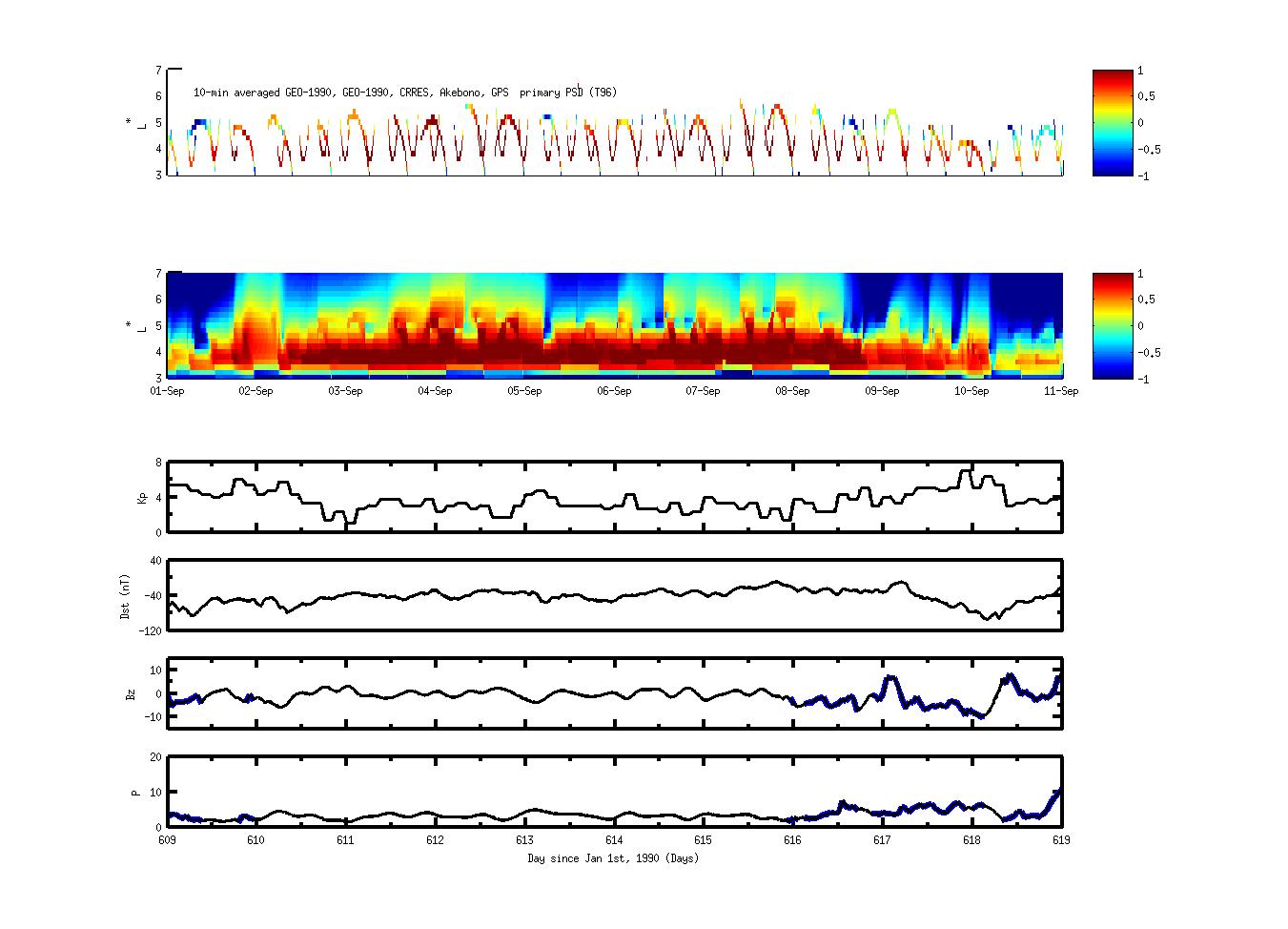The width and height of the screenshot is (1288, 929).
Task: Click the 614 day tick on bottom axis
Action: coord(614,840)
